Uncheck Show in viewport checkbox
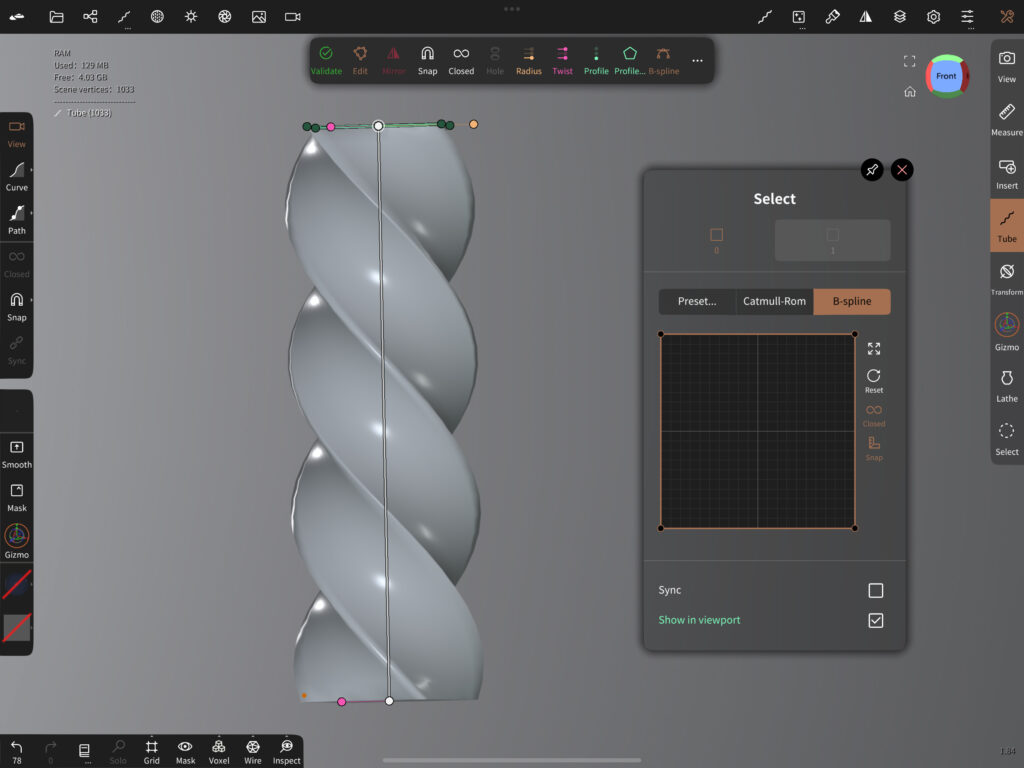Viewport: 1024px width, 768px height. [875, 621]
